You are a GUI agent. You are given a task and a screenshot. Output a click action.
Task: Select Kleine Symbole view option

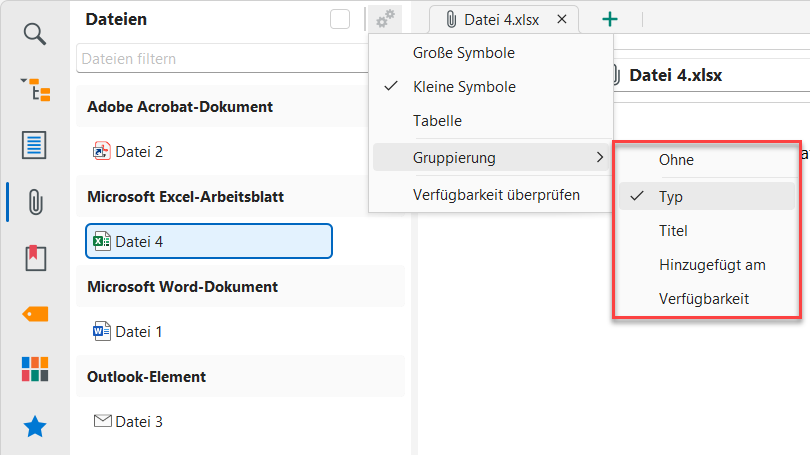tap(464, 87)
